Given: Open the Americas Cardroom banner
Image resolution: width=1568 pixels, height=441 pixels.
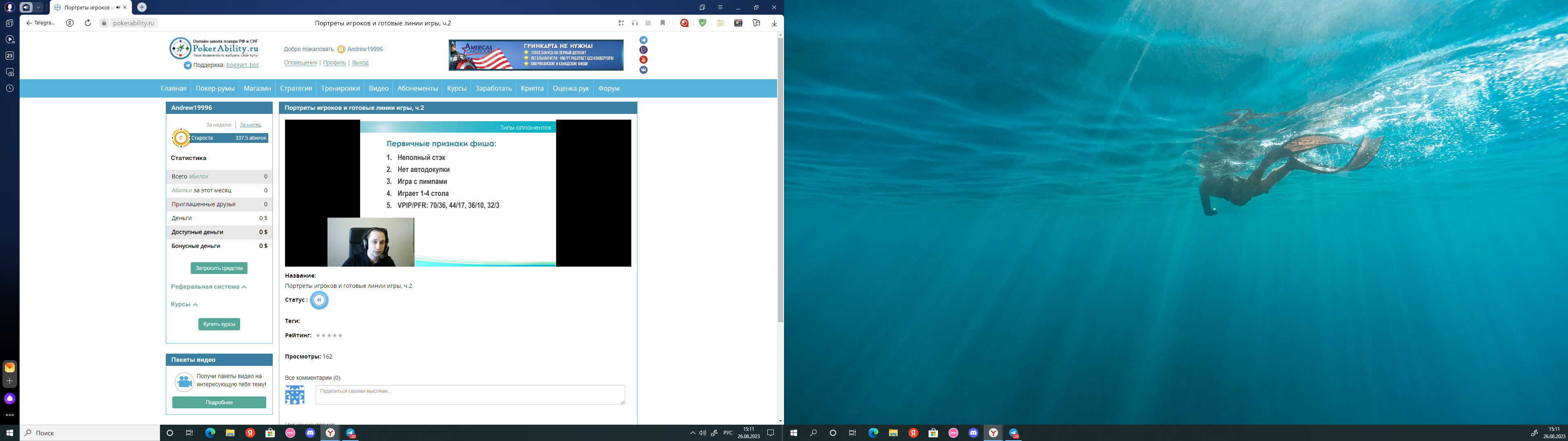Looking at the screenshot, I should click(x=536, y=55).
